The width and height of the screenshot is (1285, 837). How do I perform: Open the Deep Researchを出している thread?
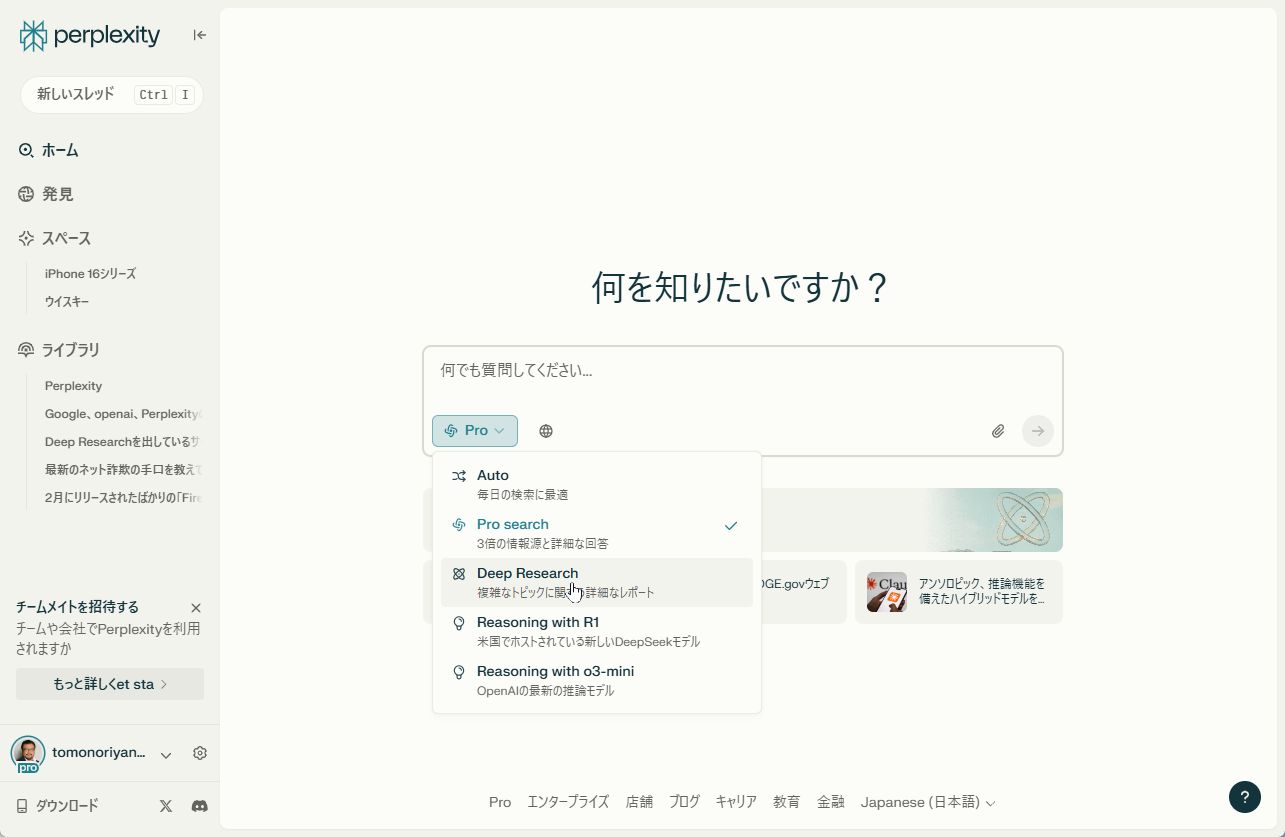click(124, 442)
